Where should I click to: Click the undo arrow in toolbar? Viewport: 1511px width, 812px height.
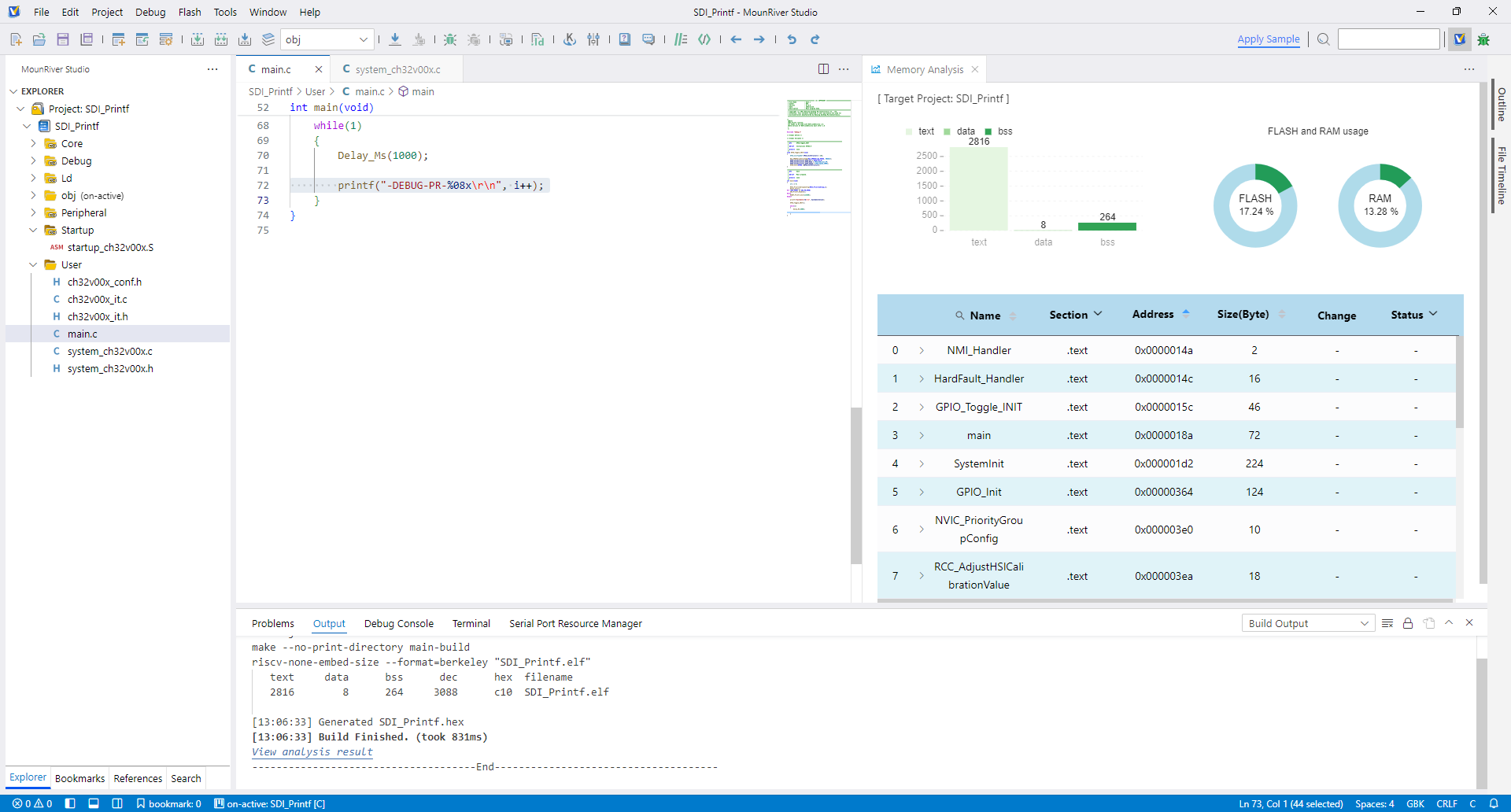pos(792,39)
